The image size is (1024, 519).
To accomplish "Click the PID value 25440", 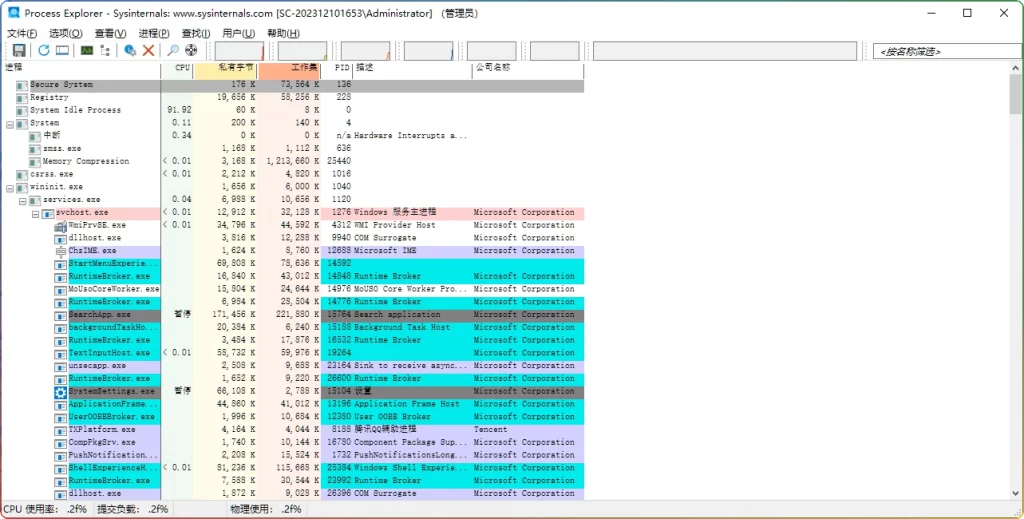I will click(x=339, y=161).
